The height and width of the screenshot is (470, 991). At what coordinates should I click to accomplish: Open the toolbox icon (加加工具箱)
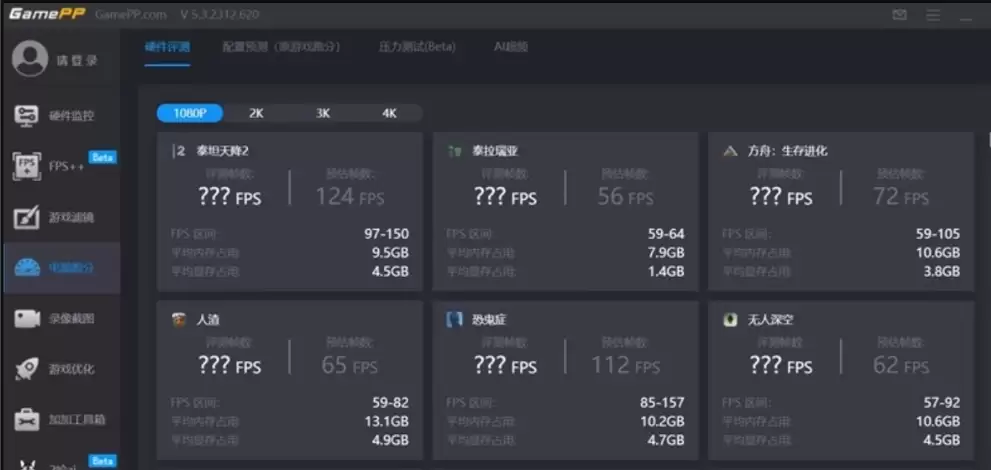(27, 419)
